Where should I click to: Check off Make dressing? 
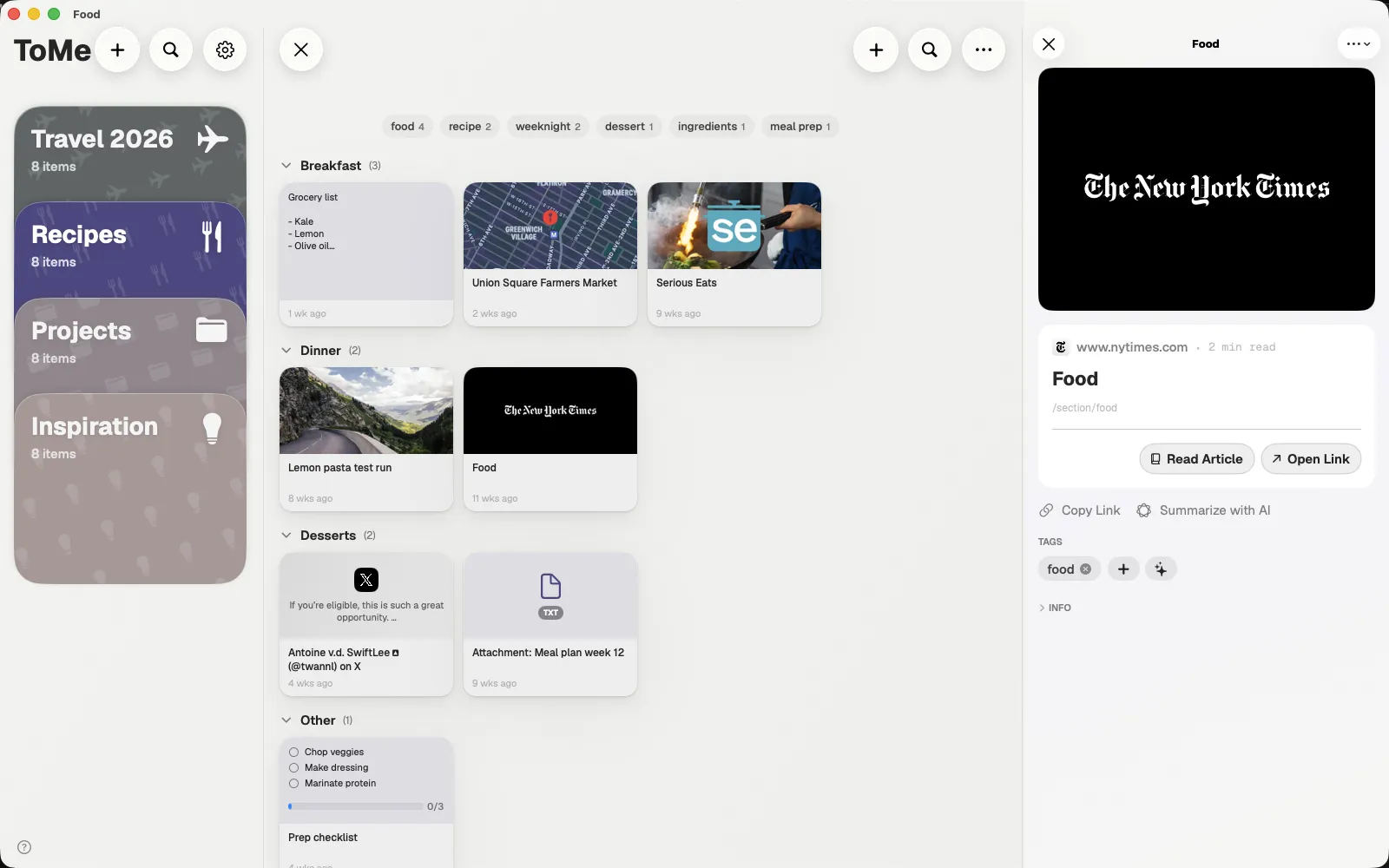point(293,768)
